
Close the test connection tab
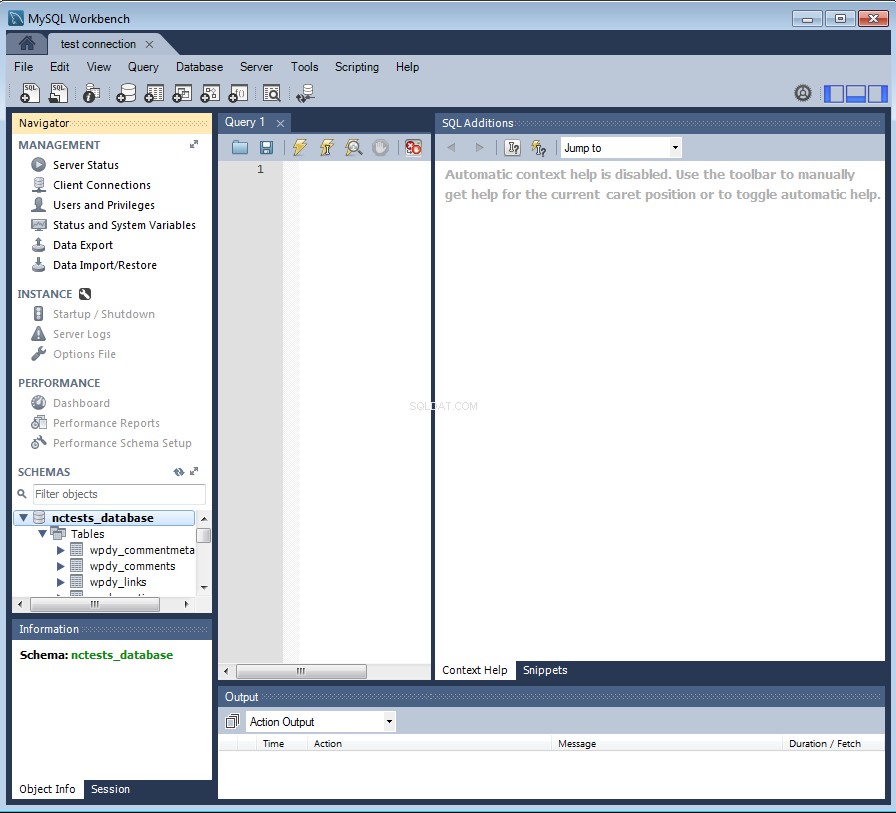coord(149,44)
